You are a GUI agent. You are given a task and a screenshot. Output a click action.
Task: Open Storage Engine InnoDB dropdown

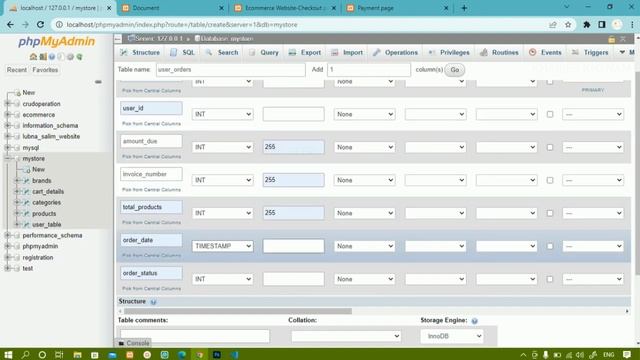(451, 336)
